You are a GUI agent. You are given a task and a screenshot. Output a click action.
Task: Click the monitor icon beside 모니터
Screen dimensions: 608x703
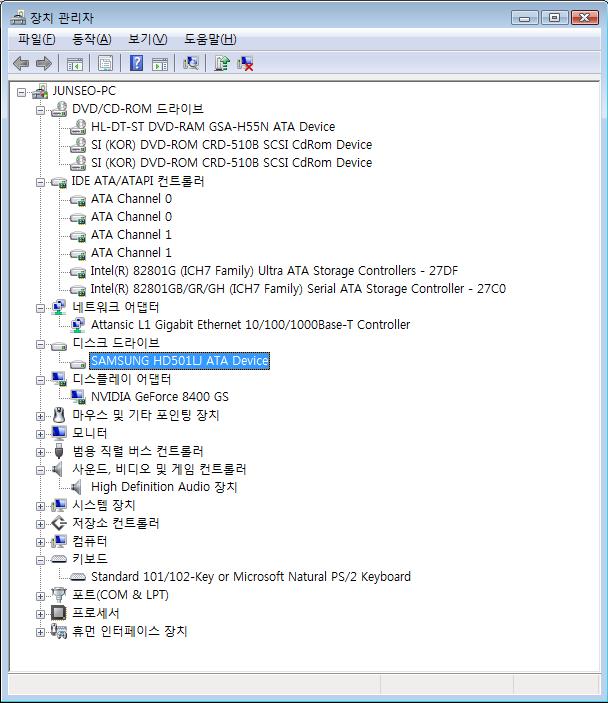click(59, 433)
